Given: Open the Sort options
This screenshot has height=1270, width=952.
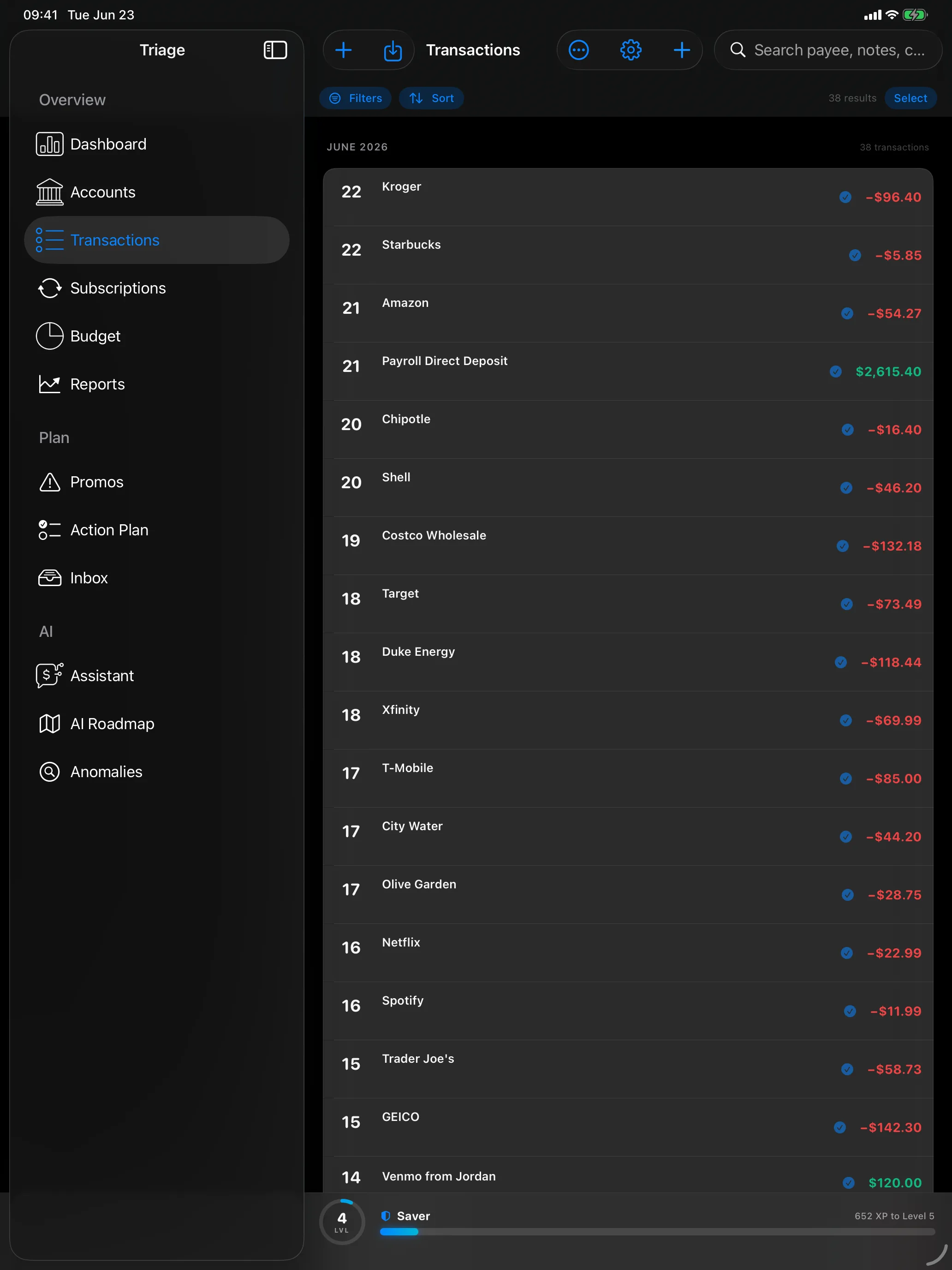Looking at the screenshot, I should (432, 98).
